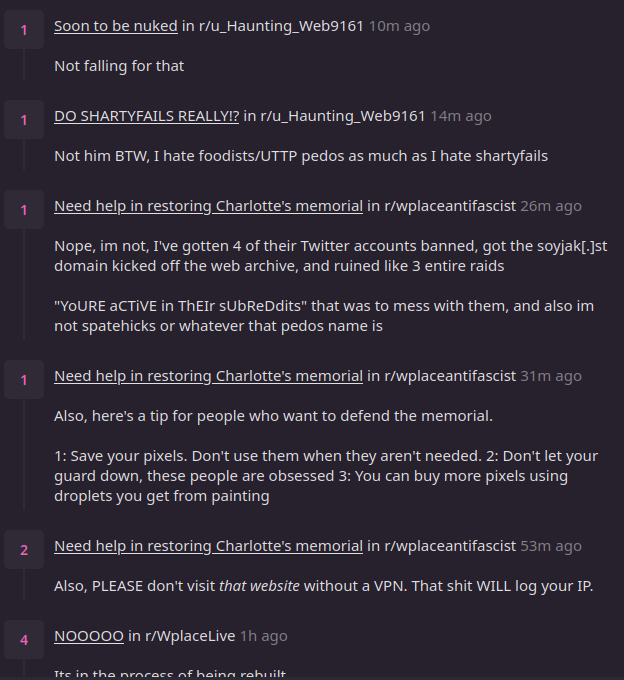Open the "Soon to be nuked" post link
This screenshot has width=624, height=680.
[116, 26]
